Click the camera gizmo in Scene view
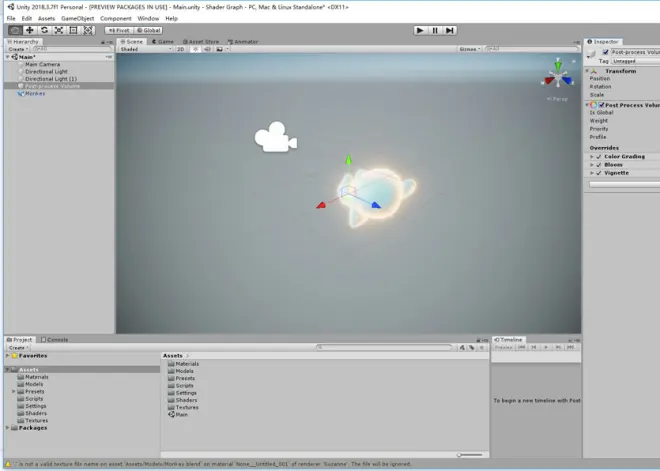The width and height of the screenshot is (660, 471). [x=276, y=137]
